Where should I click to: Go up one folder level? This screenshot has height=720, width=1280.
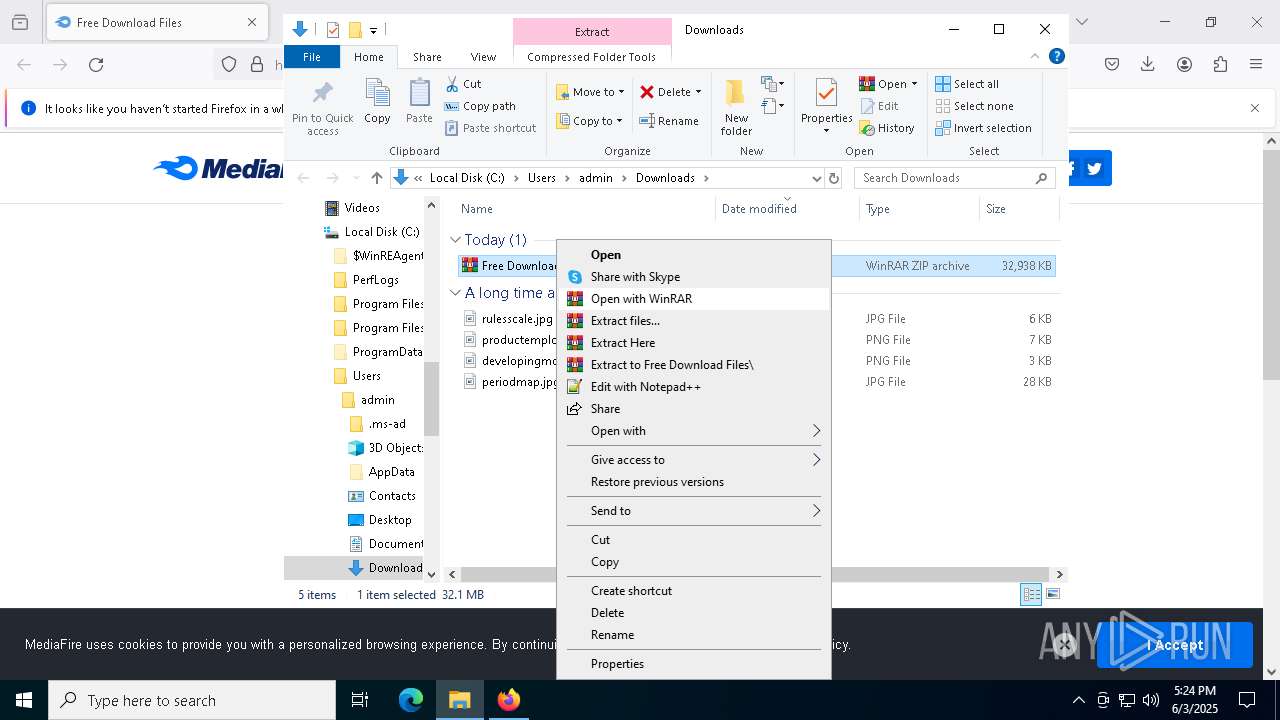376,178
